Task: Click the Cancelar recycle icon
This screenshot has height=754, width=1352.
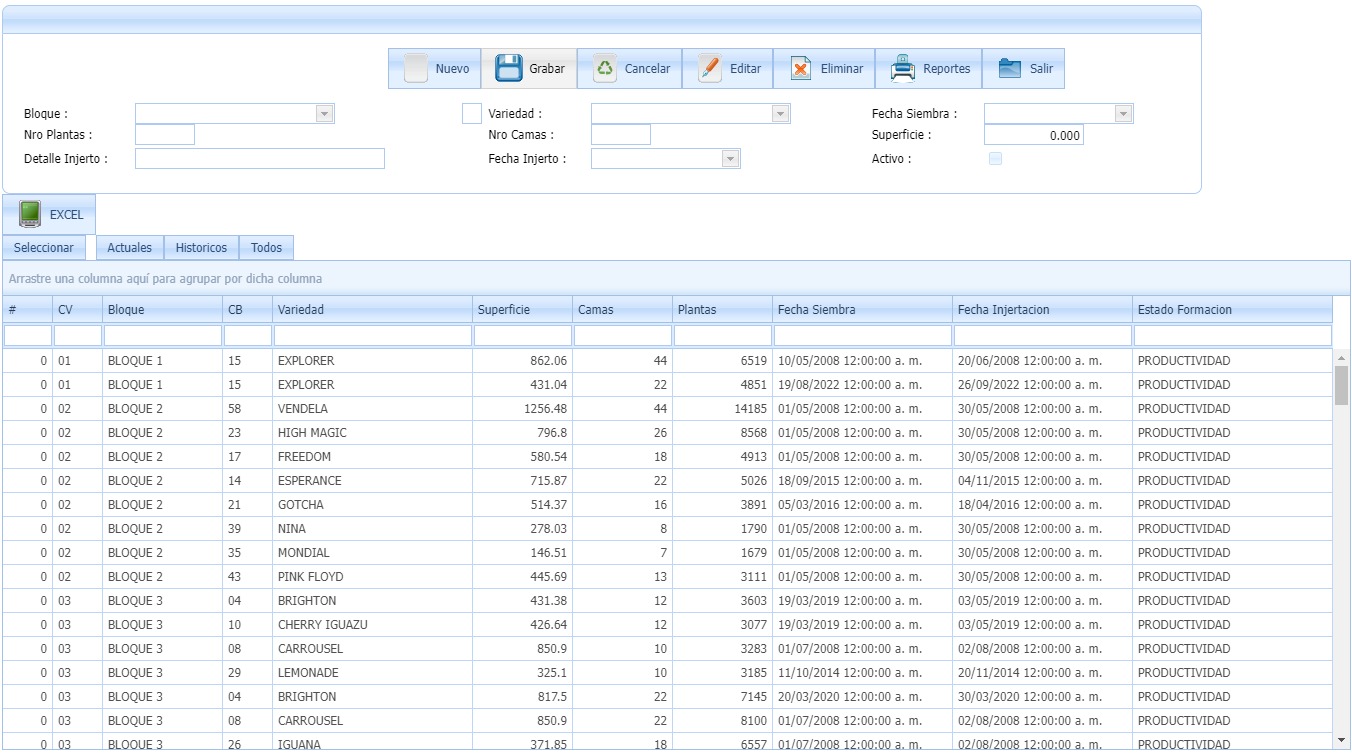Action: coord(605,69)
